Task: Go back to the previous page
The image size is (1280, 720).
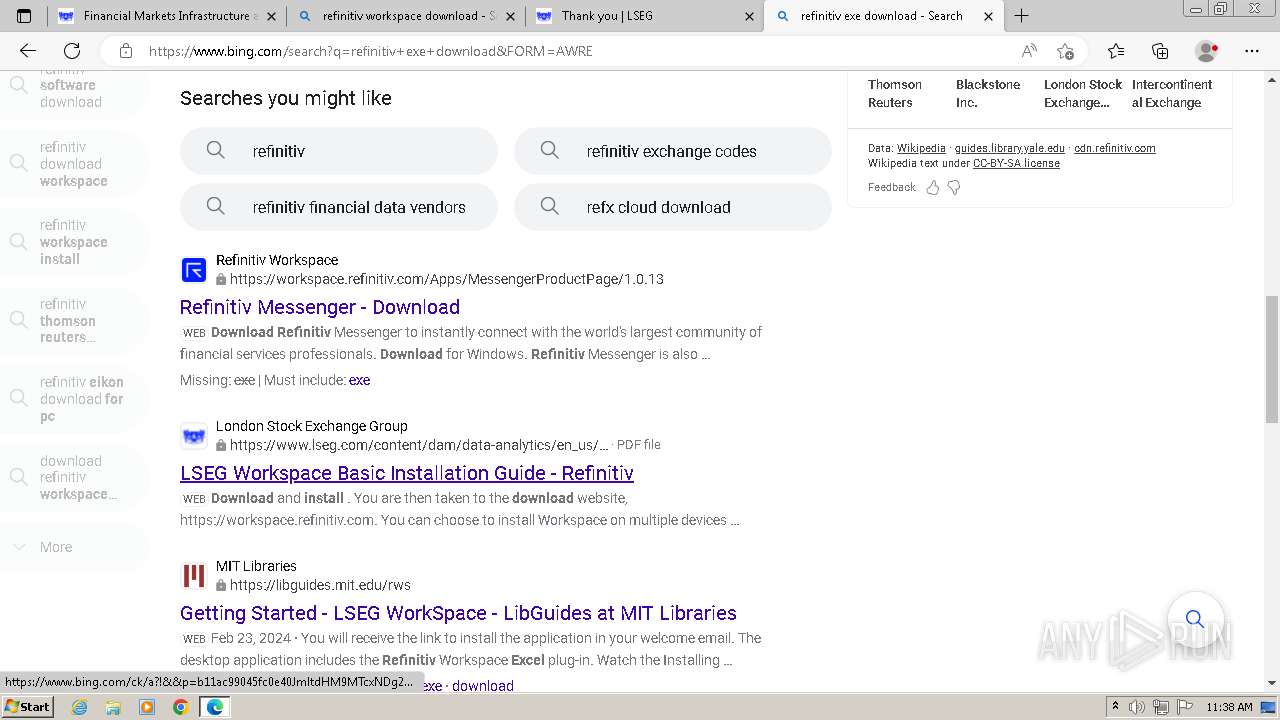Action: pos(28,51)
